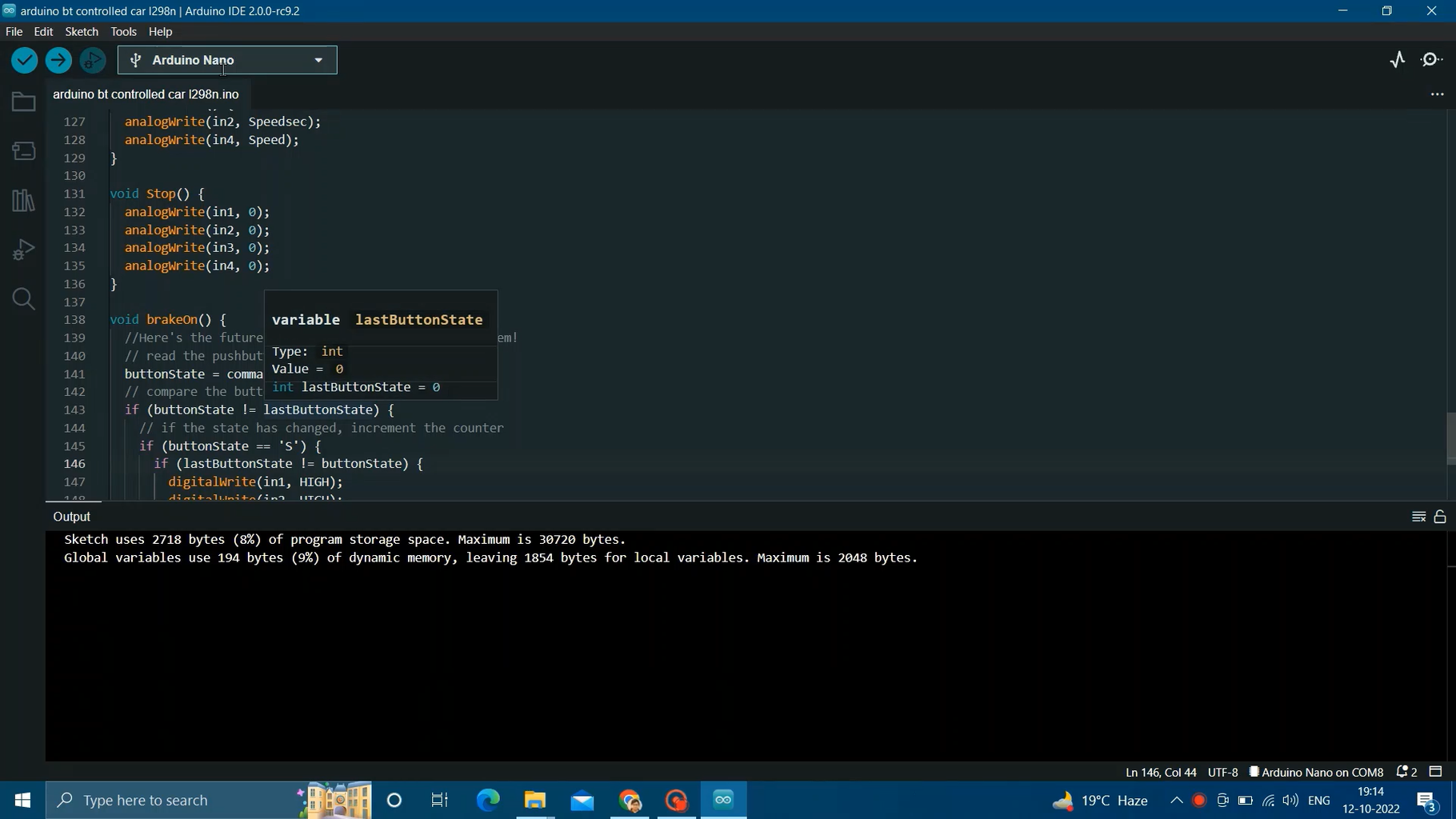Click the Verify sketch checkmark button
Image resolution: width=1456 pixels, height=819 pixels.
tap(25, 60)
